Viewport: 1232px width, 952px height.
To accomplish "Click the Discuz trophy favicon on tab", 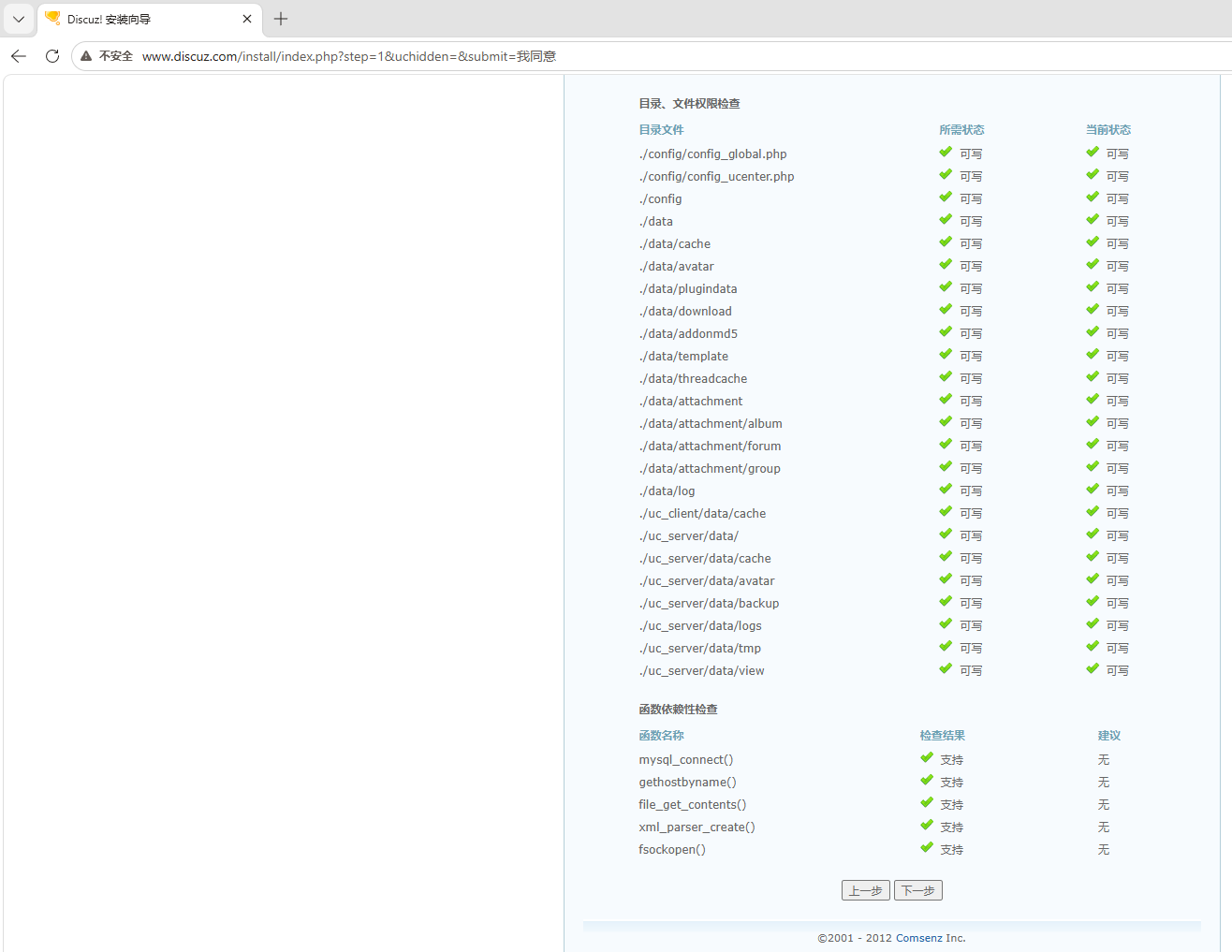I will (x=52, y=19).
